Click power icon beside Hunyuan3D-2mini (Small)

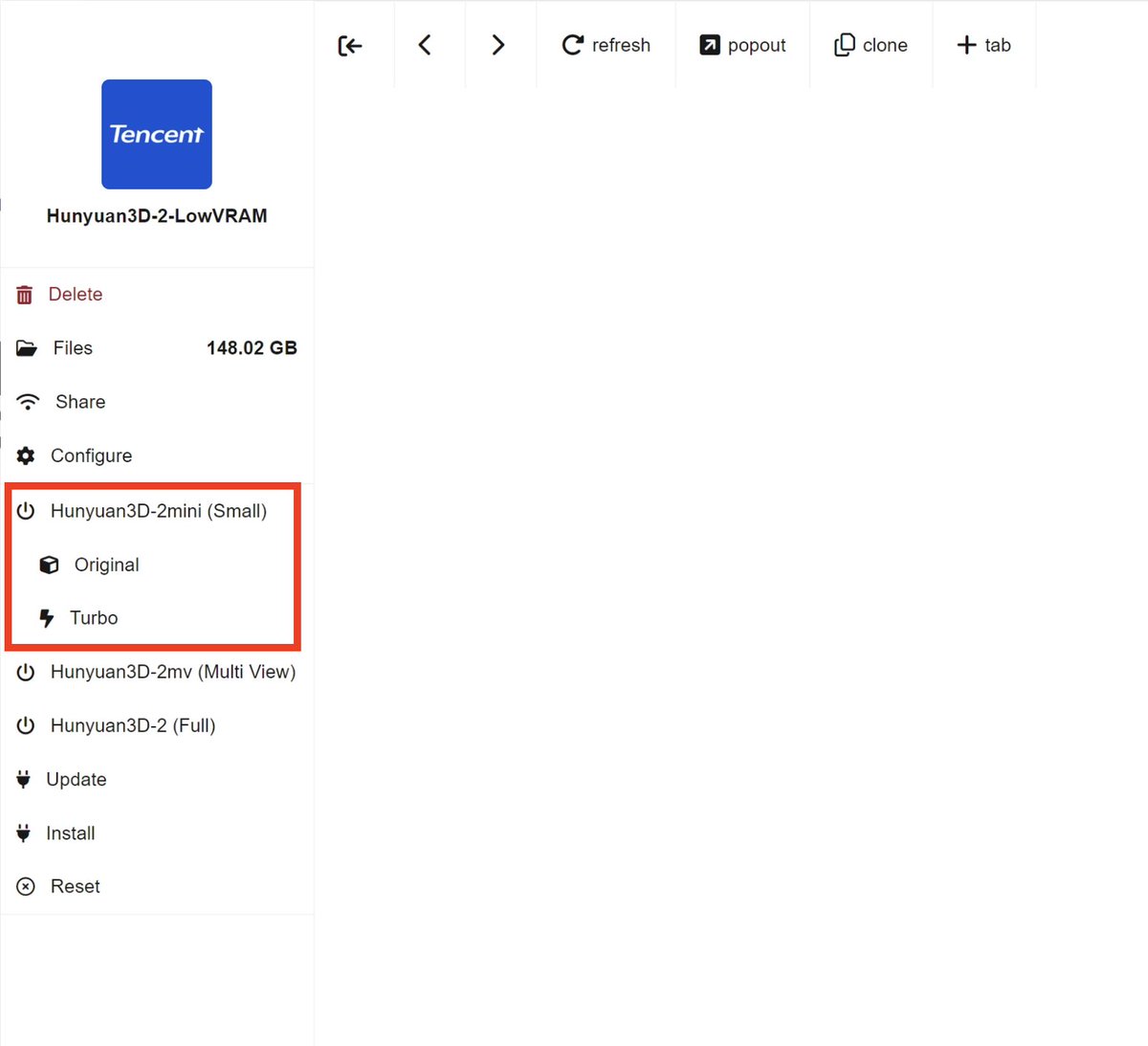[x=26, y=511]
